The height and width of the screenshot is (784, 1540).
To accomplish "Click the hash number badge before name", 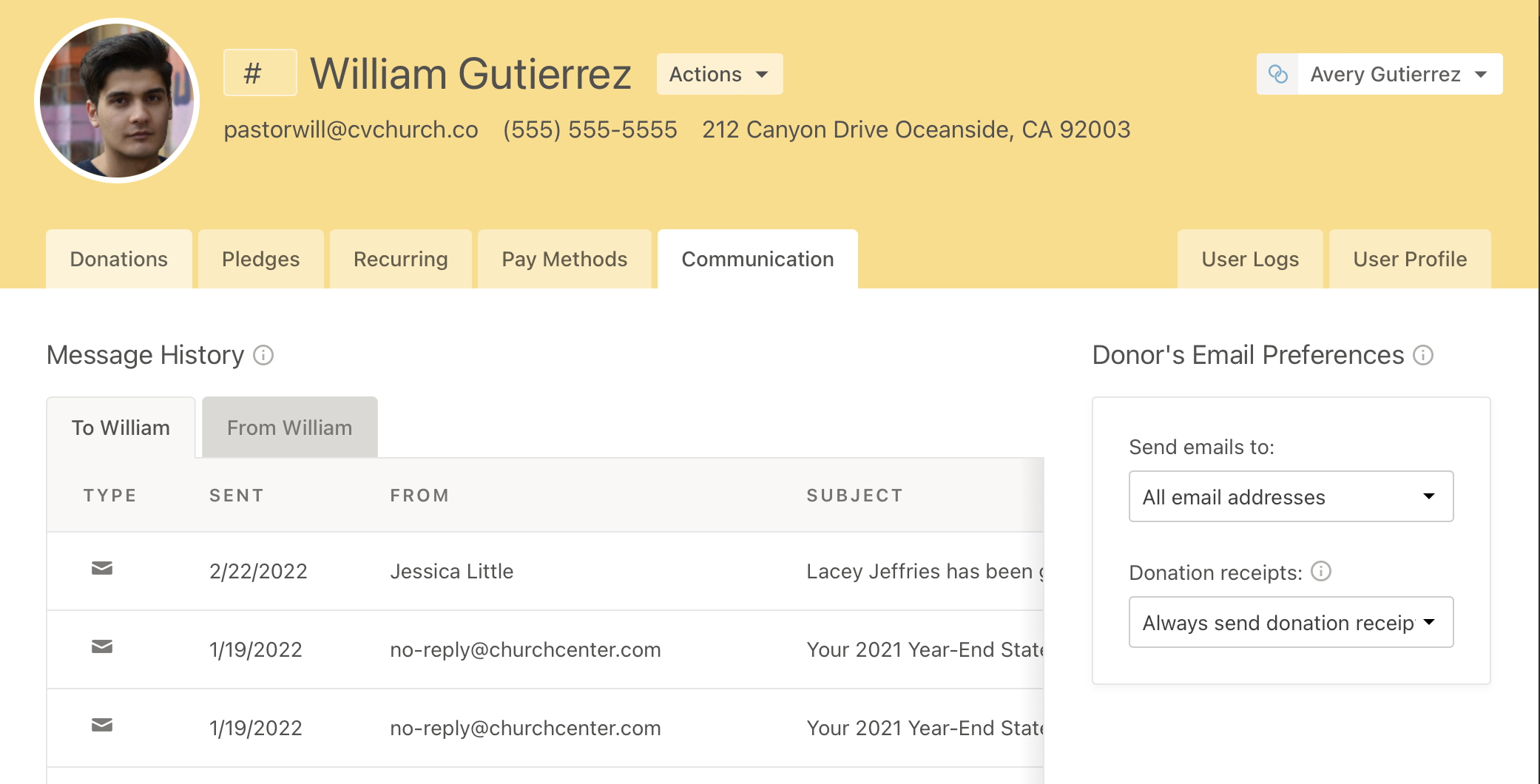I will pyautogui.click(x=260, y=72).
